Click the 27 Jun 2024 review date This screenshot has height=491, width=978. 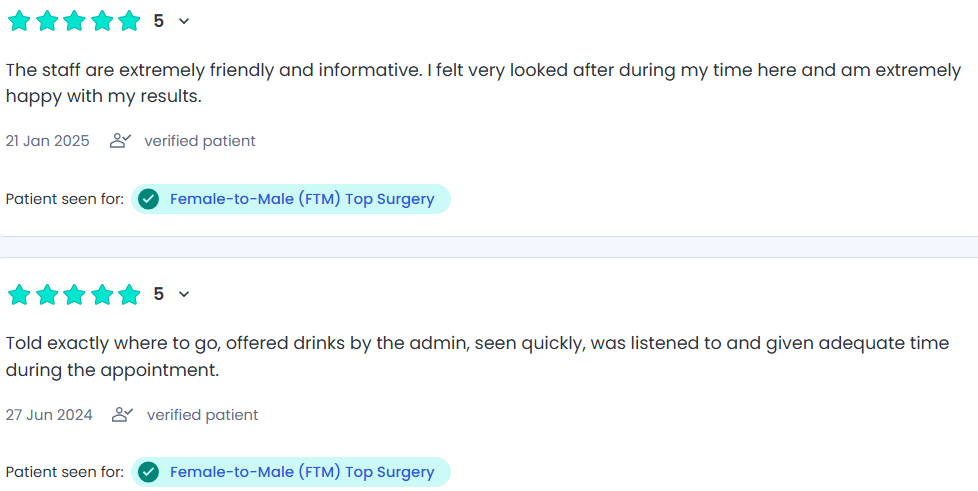49,415
